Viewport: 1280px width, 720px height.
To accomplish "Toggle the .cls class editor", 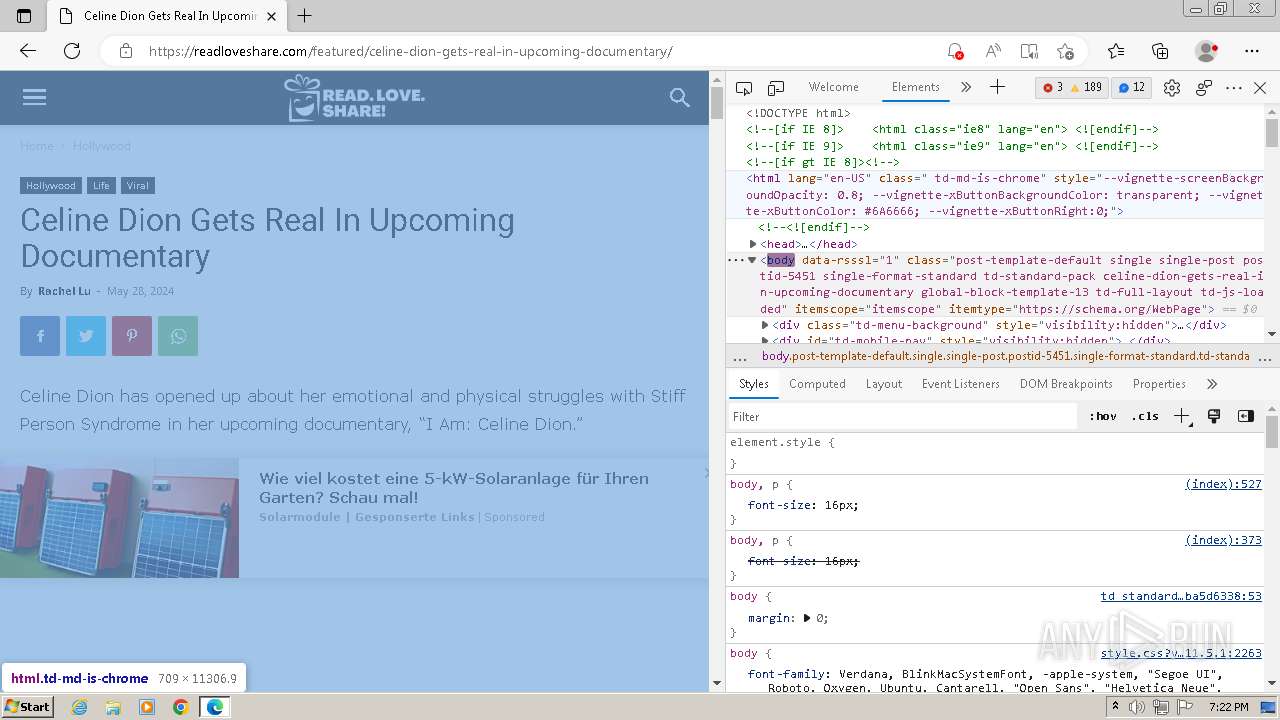I will [x=1145, y=417].
